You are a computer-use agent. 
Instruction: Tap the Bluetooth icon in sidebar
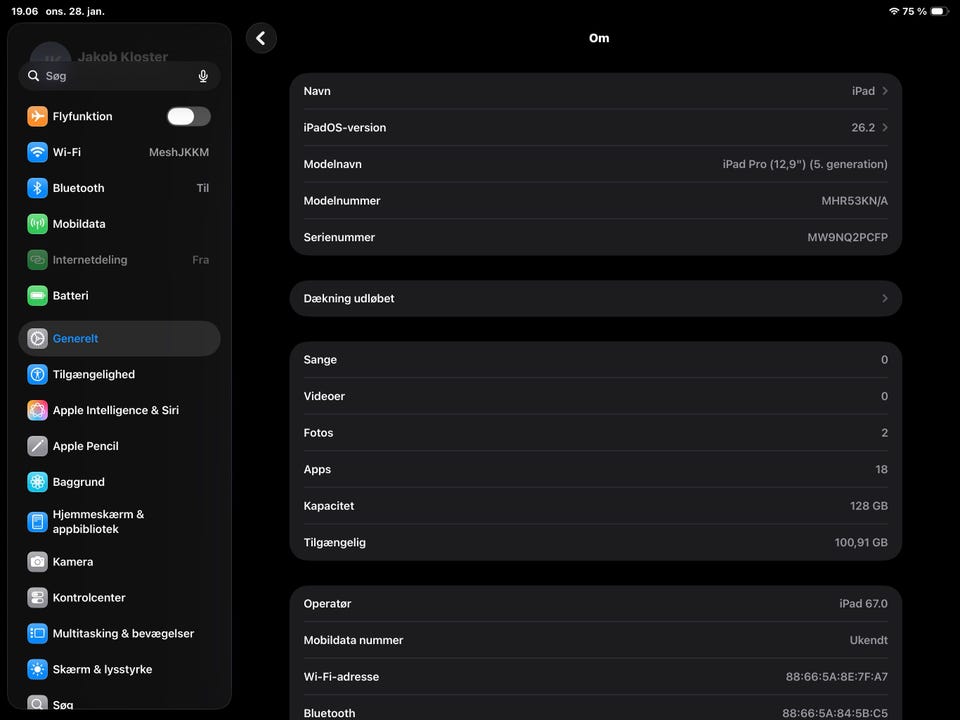37,188
